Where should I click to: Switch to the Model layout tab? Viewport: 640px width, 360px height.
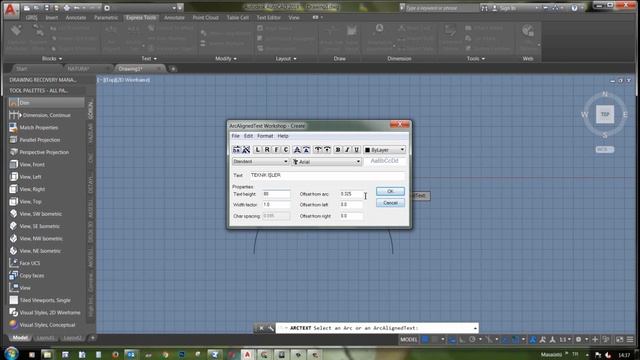[20, 338]
